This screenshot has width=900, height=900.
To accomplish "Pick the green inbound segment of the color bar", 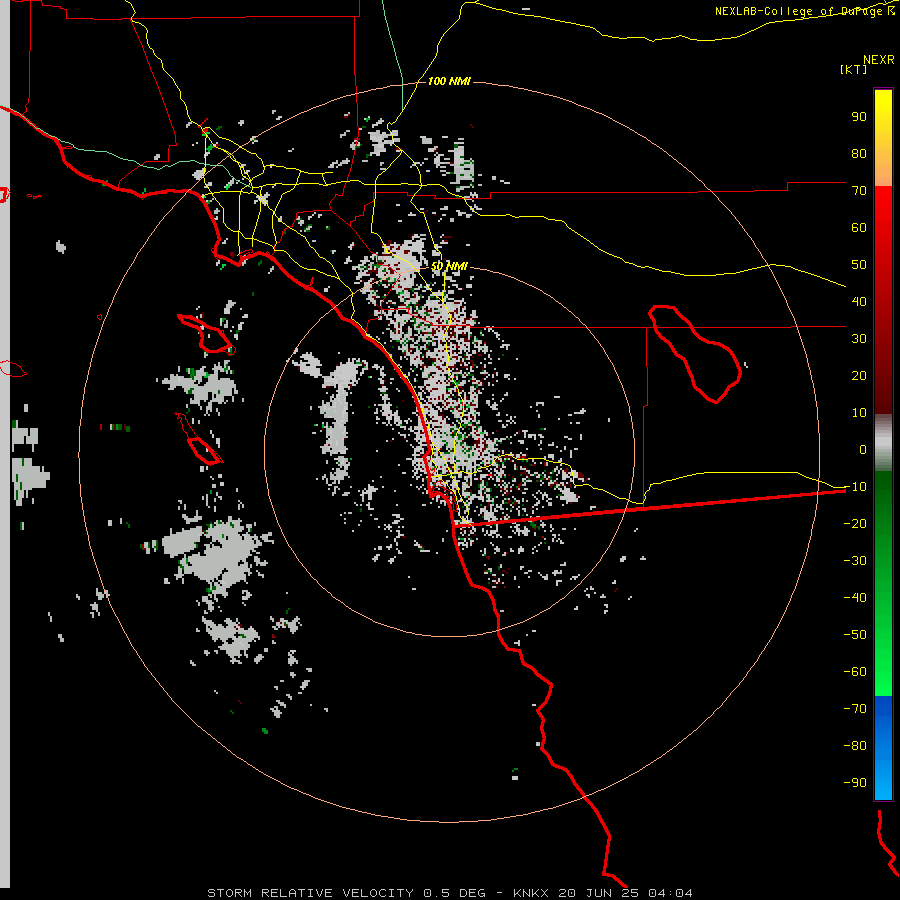I will tap(883, 584).
